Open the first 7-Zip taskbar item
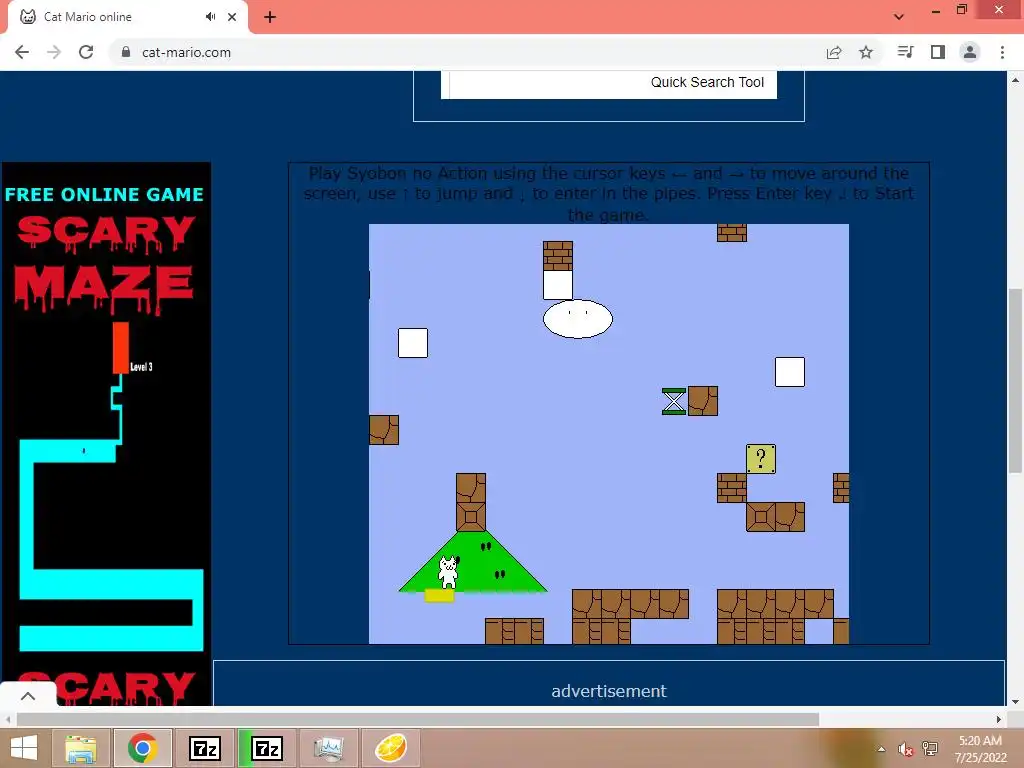 click(x=204, y=748)
